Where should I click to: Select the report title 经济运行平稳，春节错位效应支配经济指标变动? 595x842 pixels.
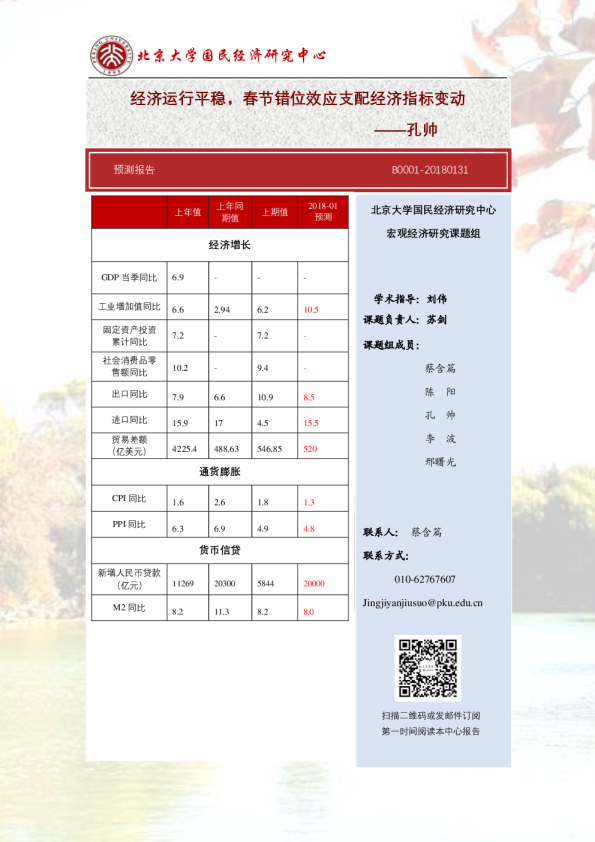[x=298, y=98]
